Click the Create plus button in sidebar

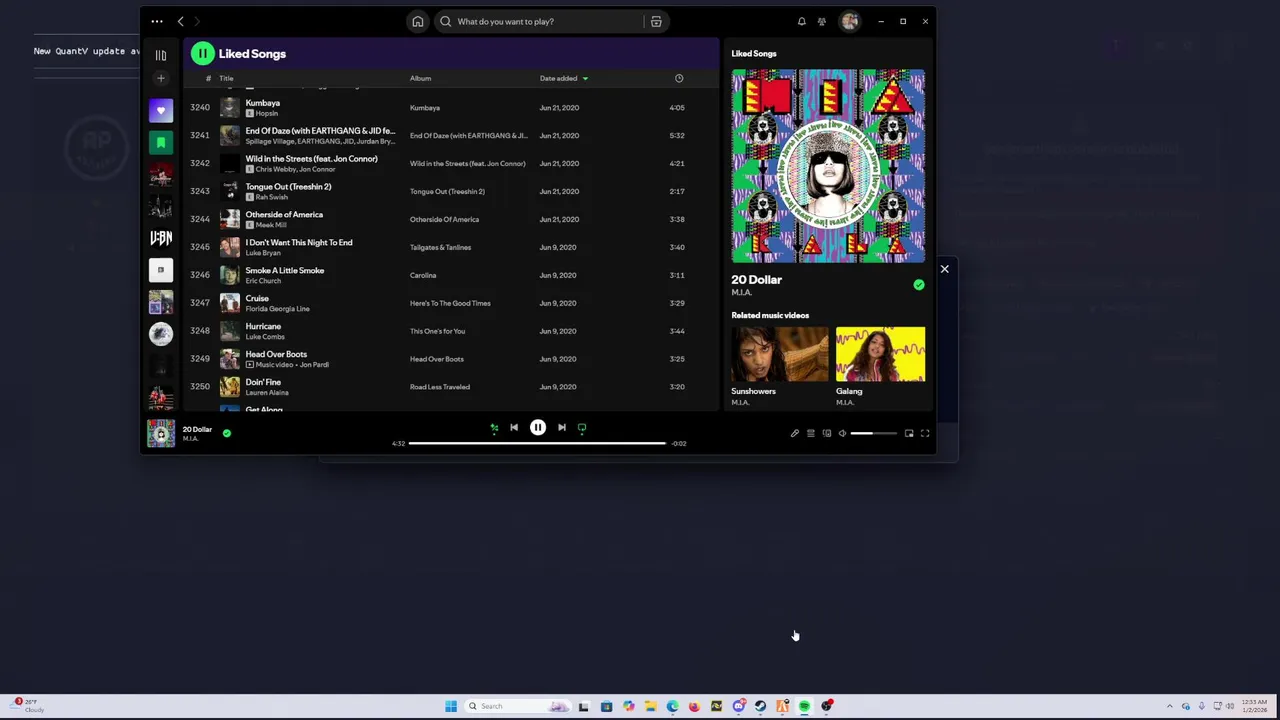pos(161,78)
